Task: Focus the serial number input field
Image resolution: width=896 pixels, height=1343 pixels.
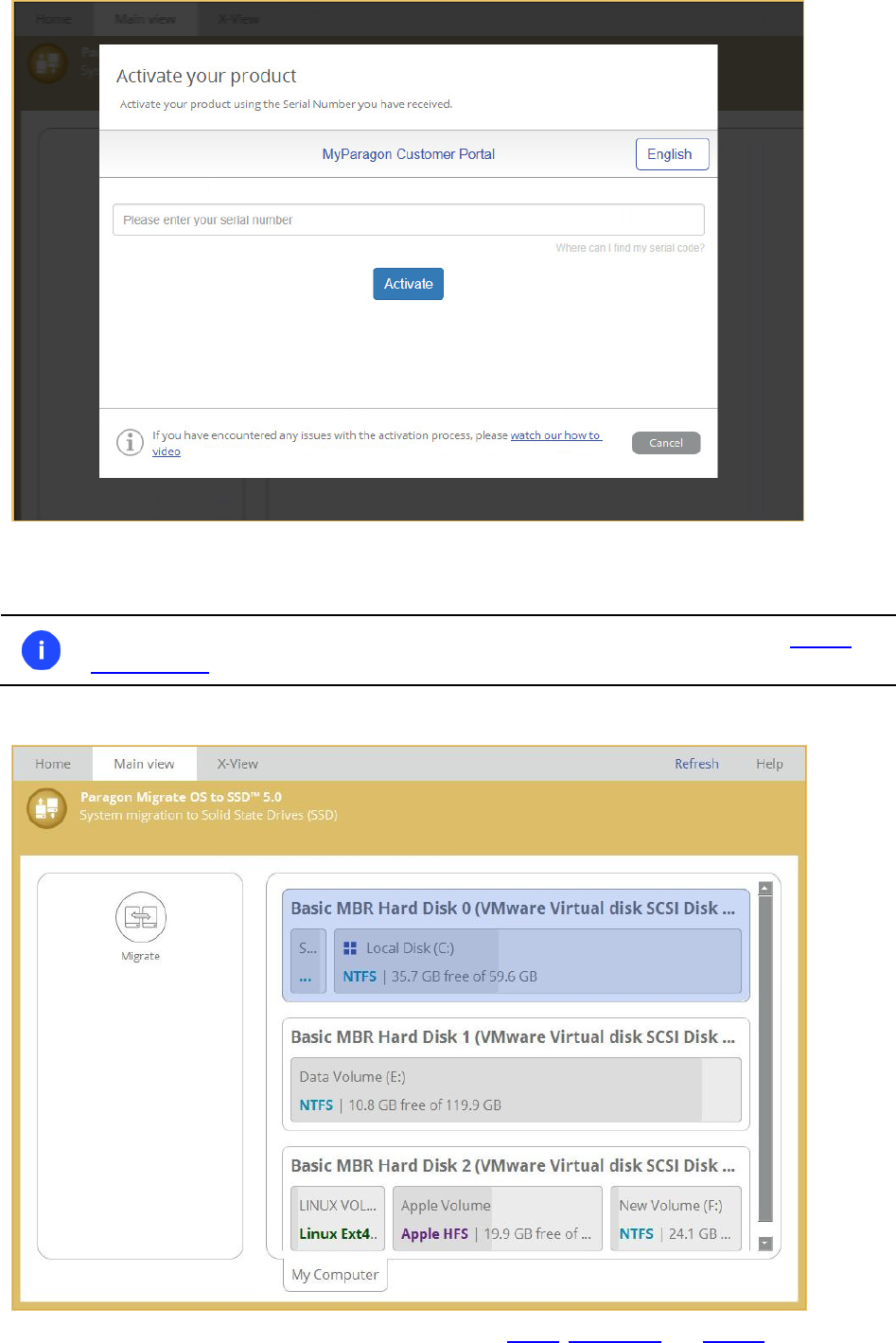Action: point(408,220)
